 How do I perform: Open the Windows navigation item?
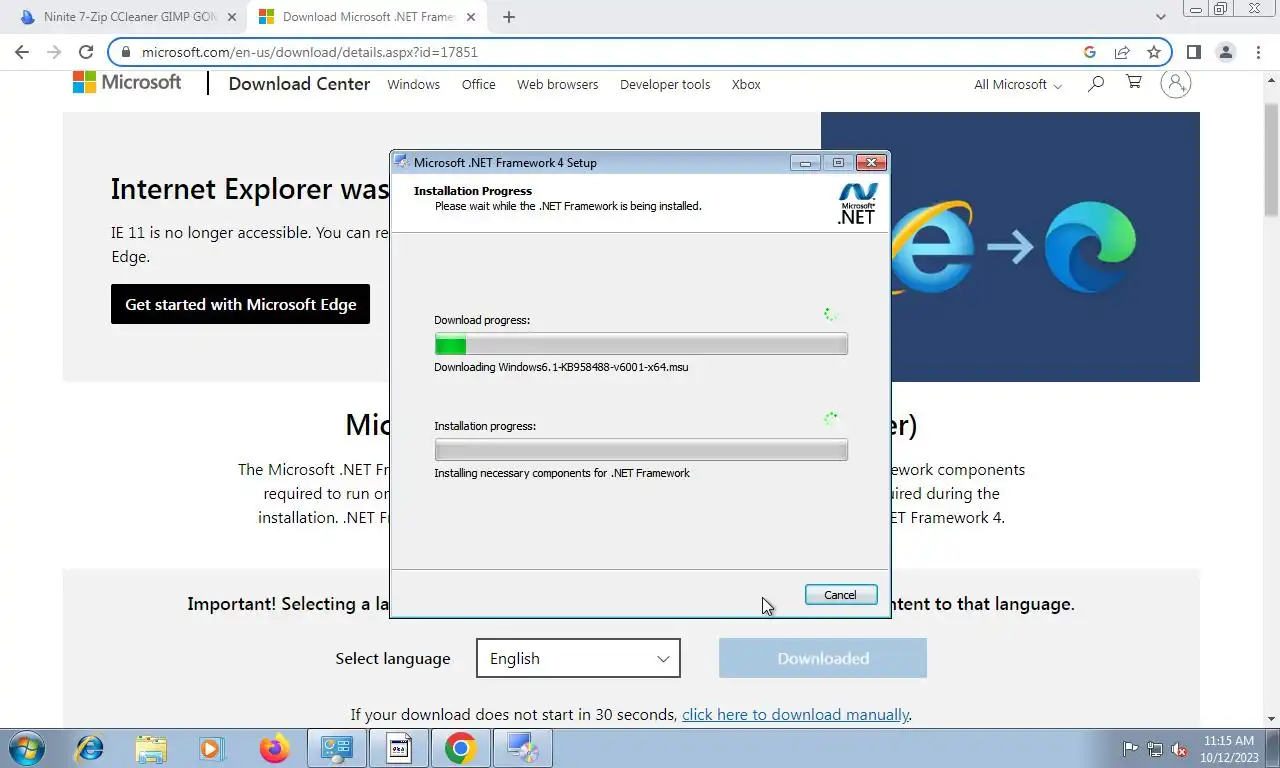pos(413,85)
